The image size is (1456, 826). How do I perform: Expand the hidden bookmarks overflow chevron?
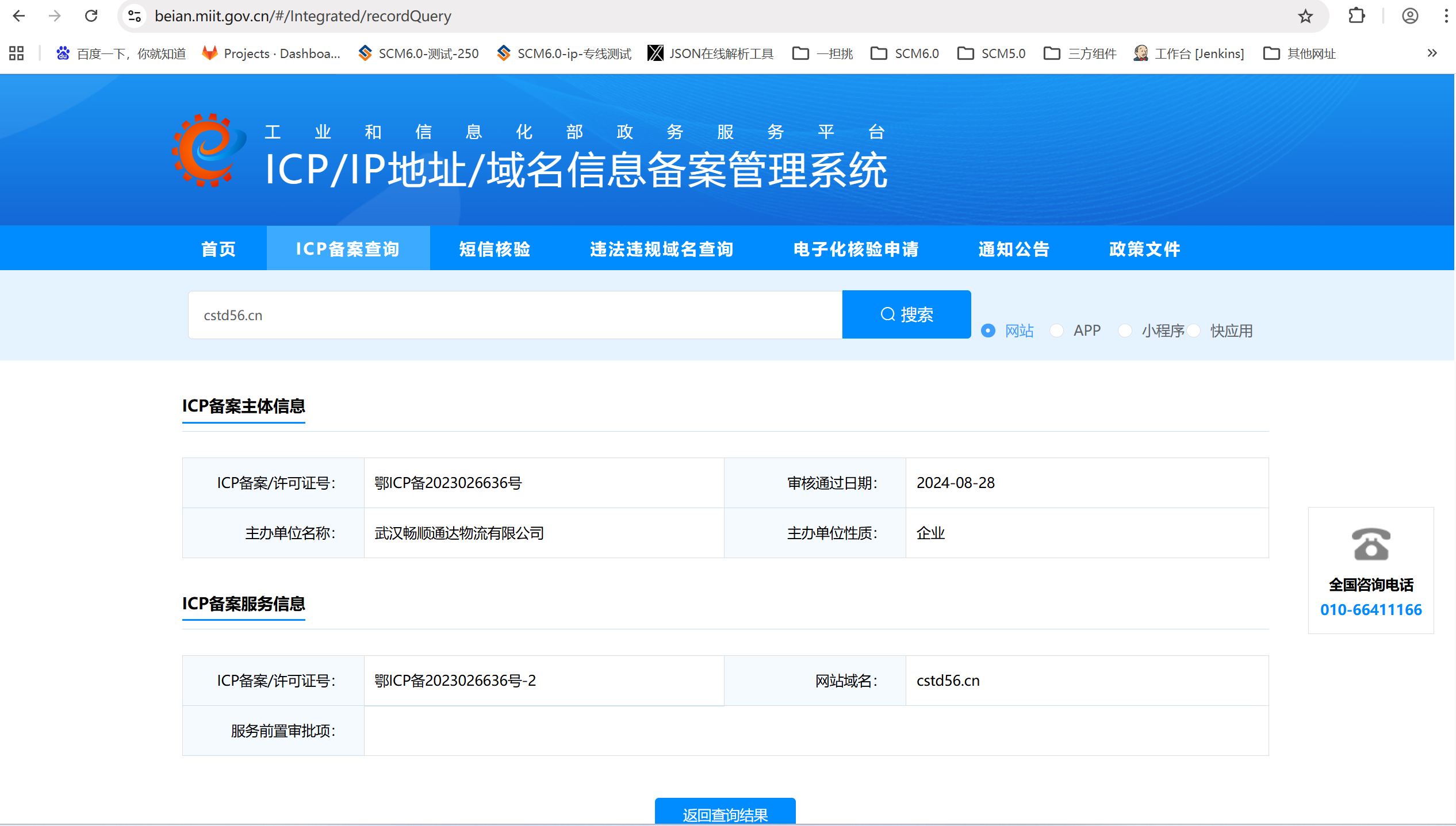tap(1432, 53)
